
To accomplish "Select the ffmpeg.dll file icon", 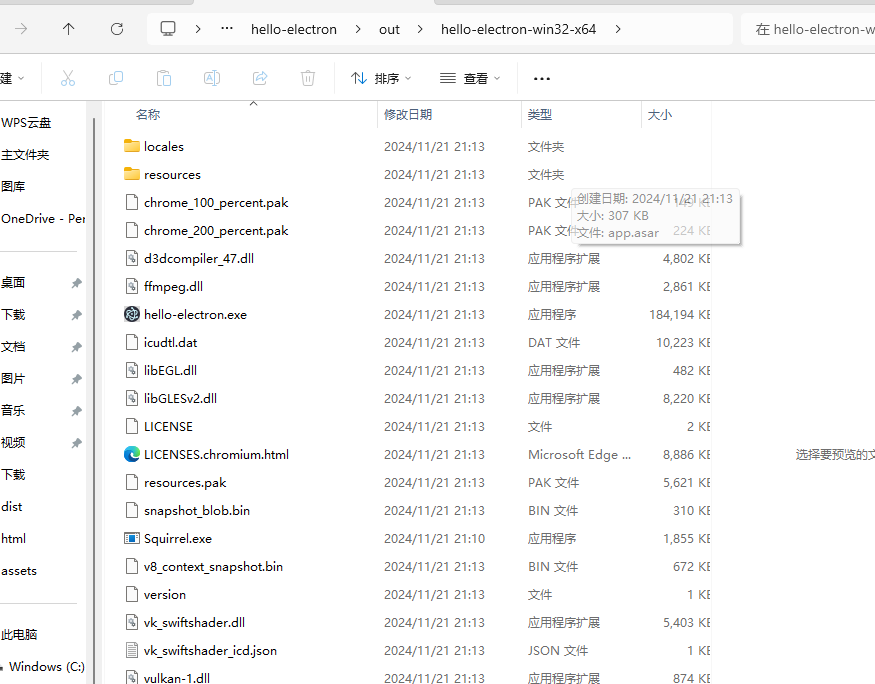I will [x=132, y=286].
